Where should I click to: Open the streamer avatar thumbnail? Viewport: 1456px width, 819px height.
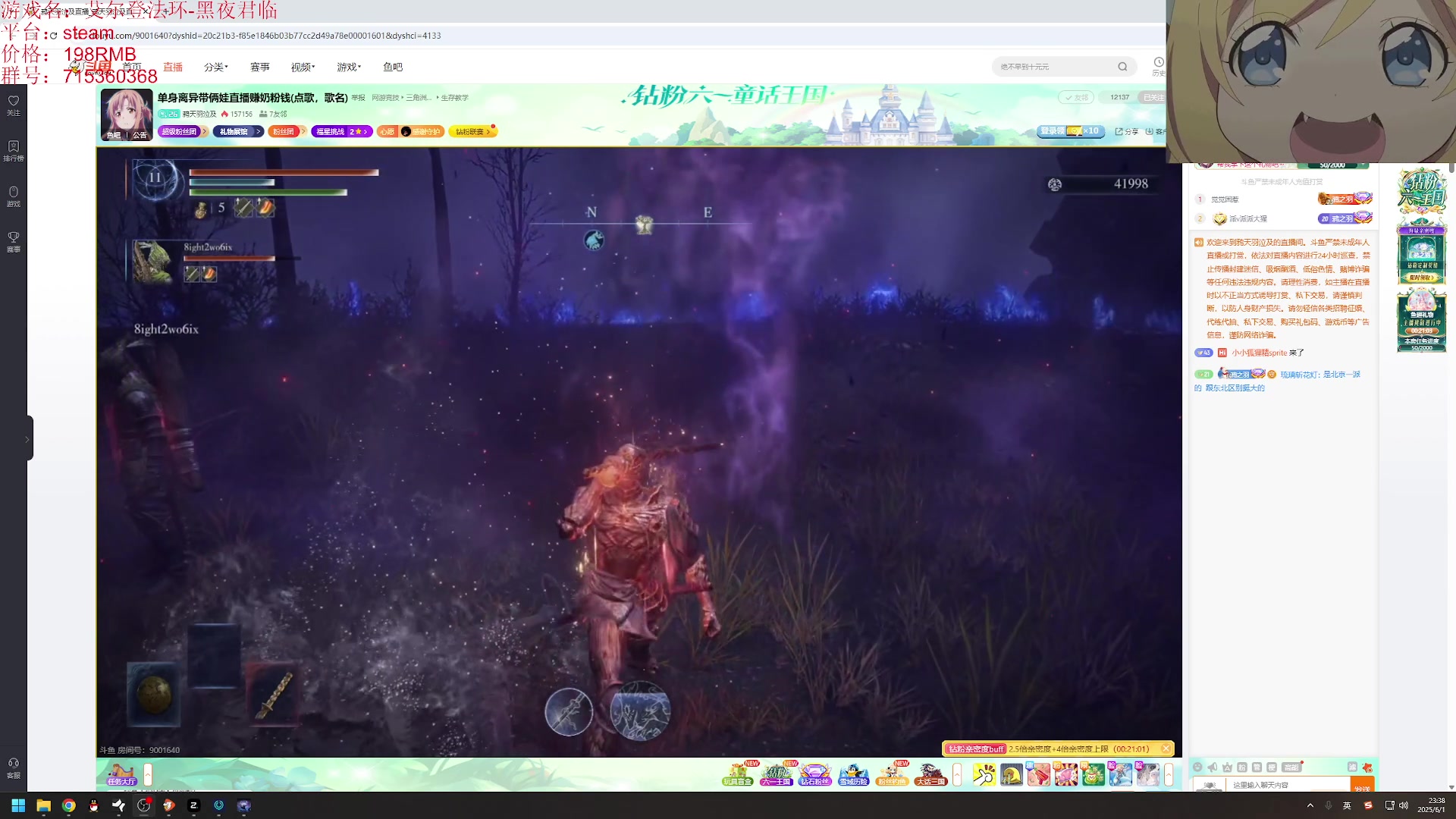127,115
